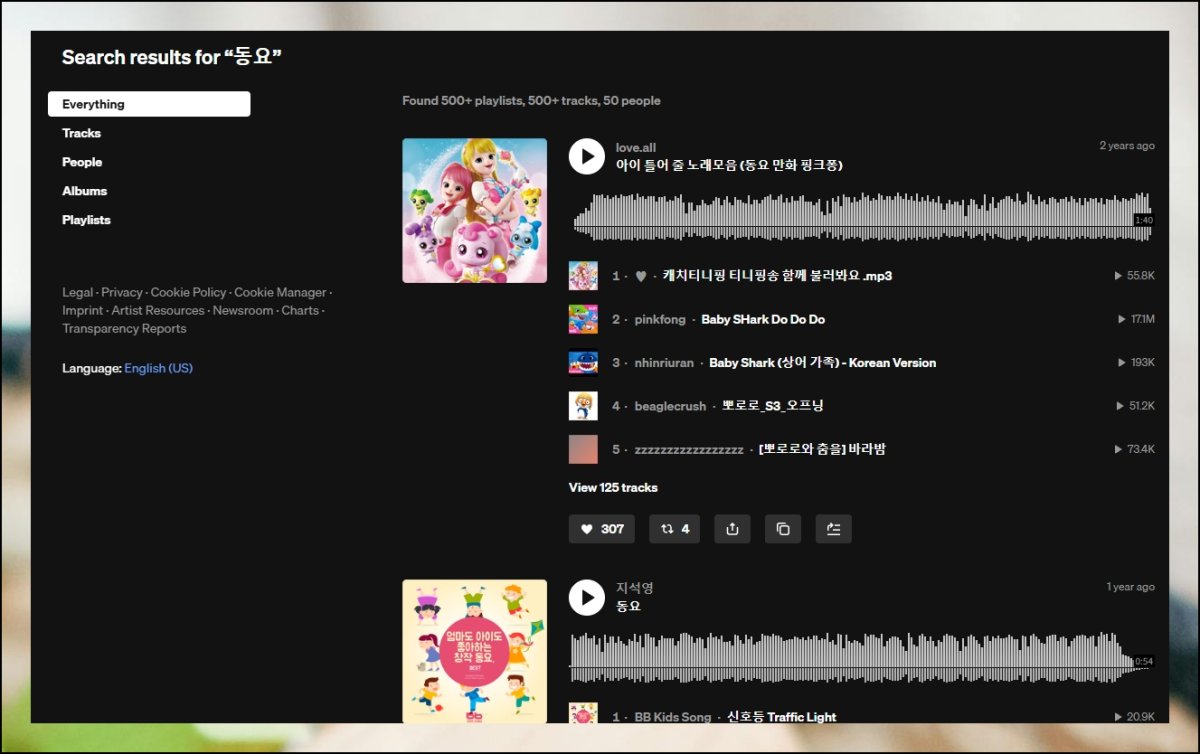Image resolution: width=1200 pixels, height=754 pixels.
Task: Open the Privacy footer link
Action: coord(122,293)
